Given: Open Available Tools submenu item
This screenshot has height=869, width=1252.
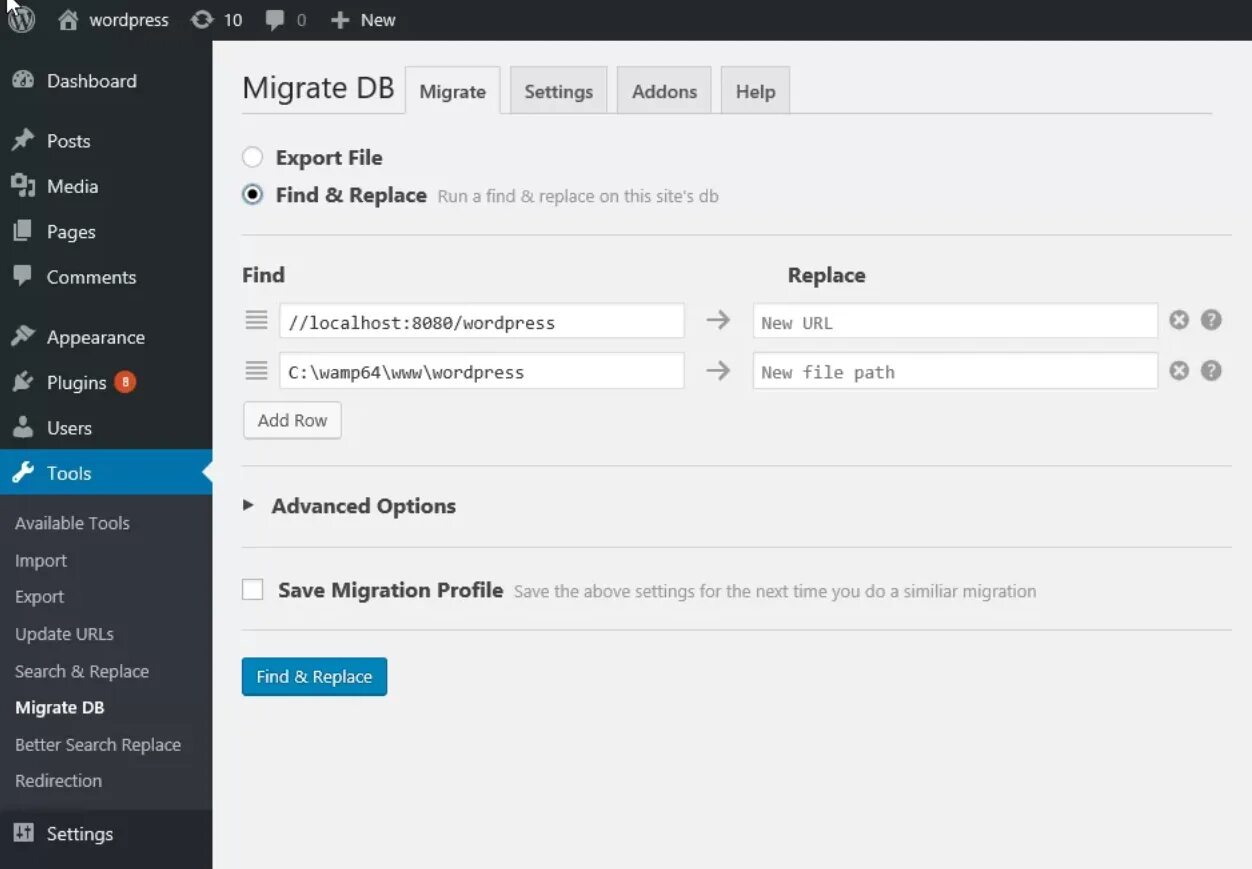Looking at the screenshot, I should [72, 523].
